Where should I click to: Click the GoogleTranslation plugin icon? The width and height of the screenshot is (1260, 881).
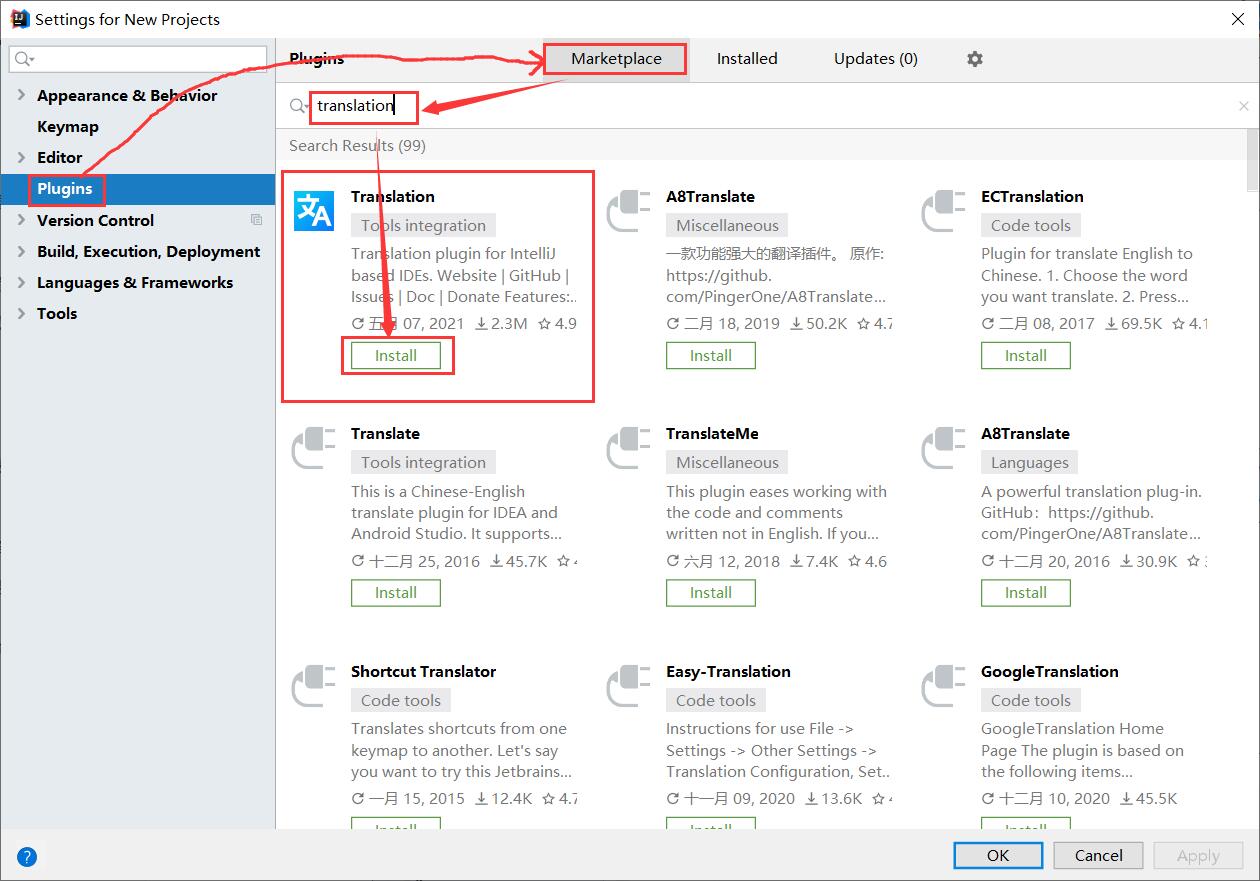[x=944, y=686]
